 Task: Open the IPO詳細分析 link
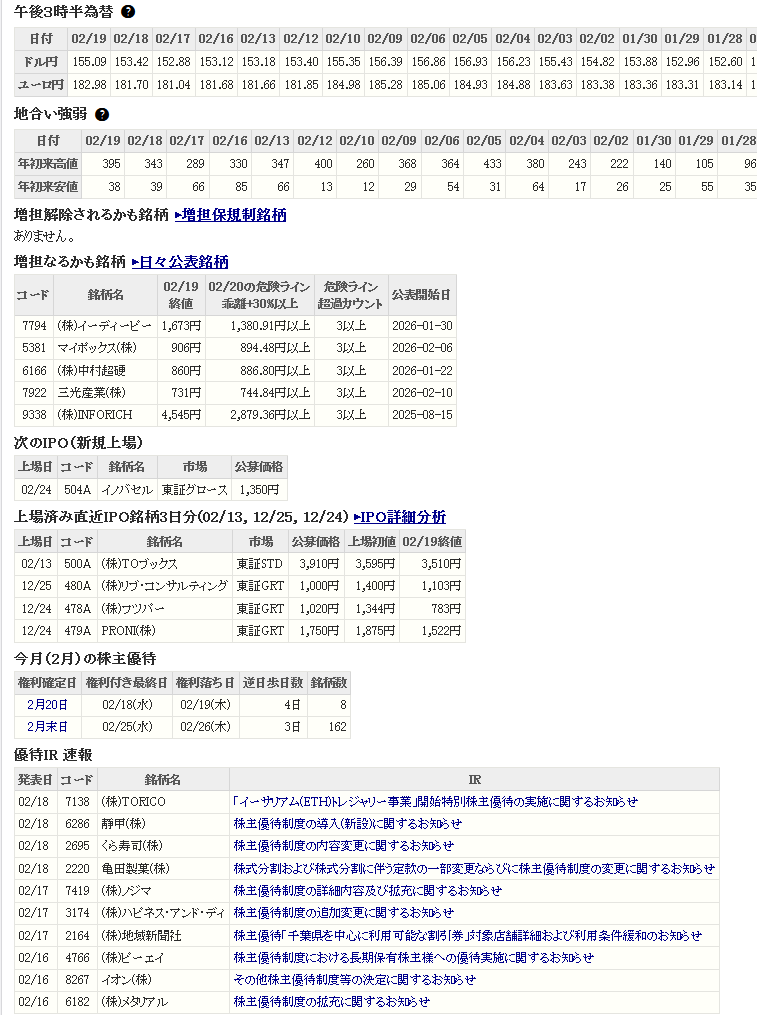pyautogui.click(x=400, y=517)
